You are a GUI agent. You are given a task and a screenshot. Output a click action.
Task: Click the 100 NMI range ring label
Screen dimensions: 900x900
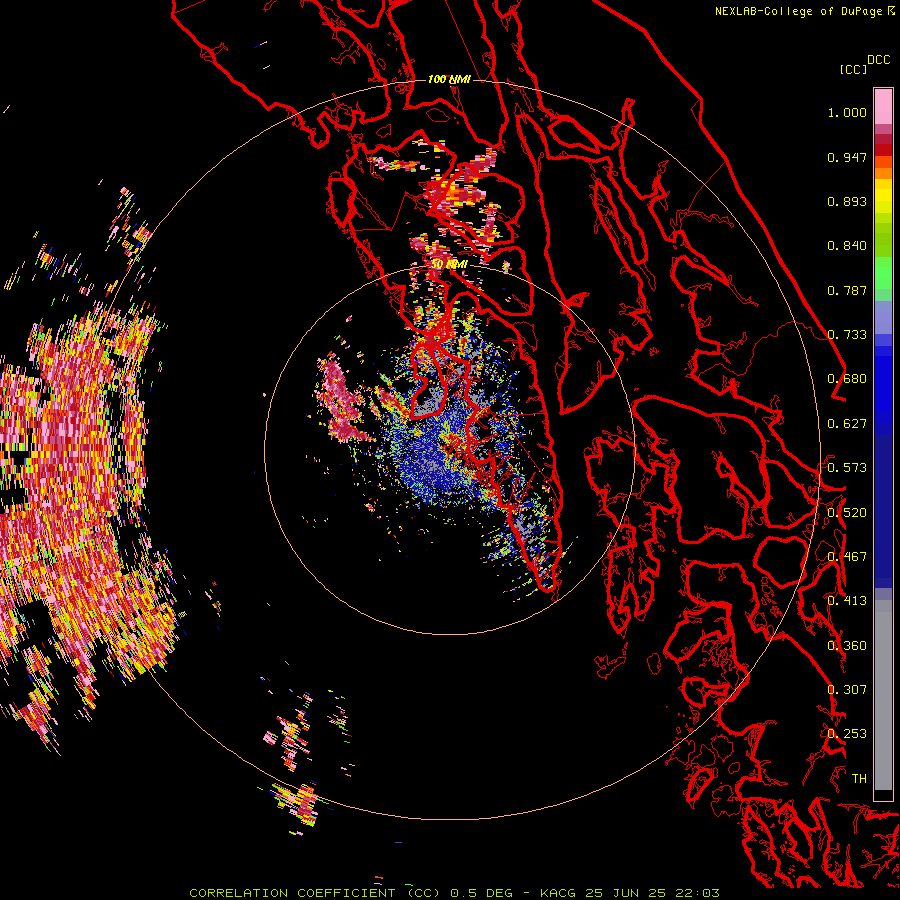[x=449, y=79]
